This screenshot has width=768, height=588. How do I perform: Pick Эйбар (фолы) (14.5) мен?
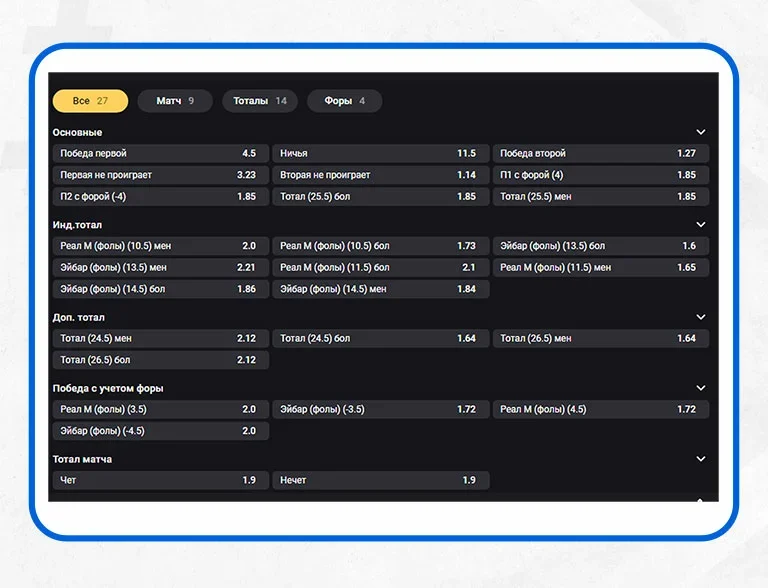coord(381,289)
